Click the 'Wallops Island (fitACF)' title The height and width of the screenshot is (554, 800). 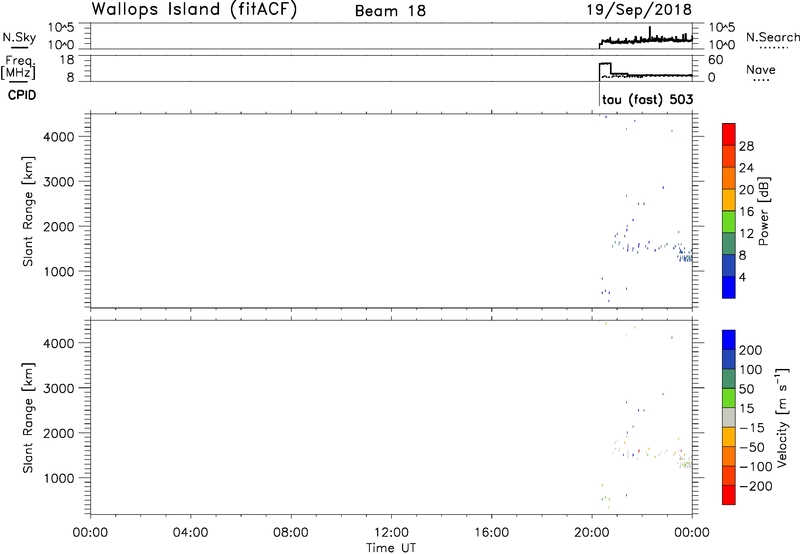pos(194,10)
